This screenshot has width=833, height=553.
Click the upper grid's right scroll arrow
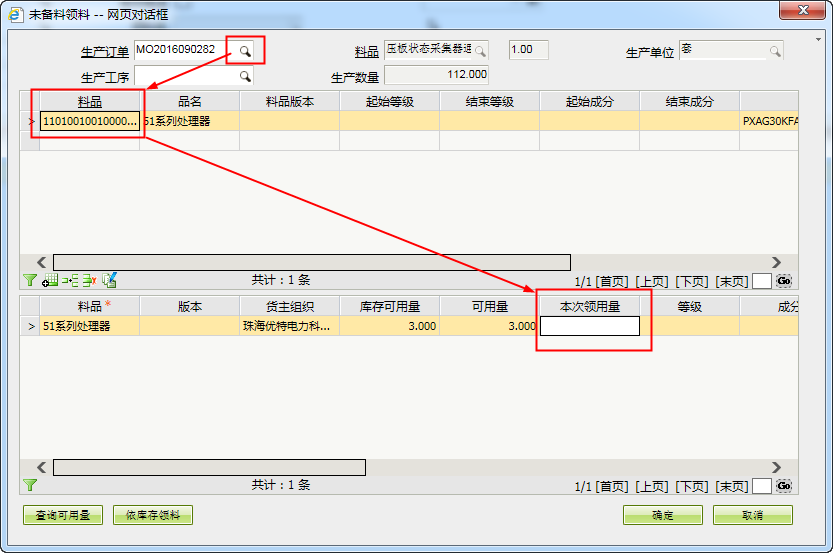(x=776, y=262)
